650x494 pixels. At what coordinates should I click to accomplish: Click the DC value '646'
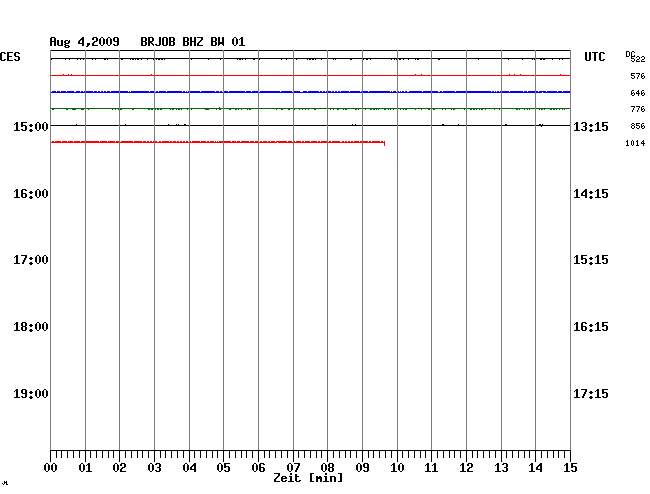(x=638, y=93)
